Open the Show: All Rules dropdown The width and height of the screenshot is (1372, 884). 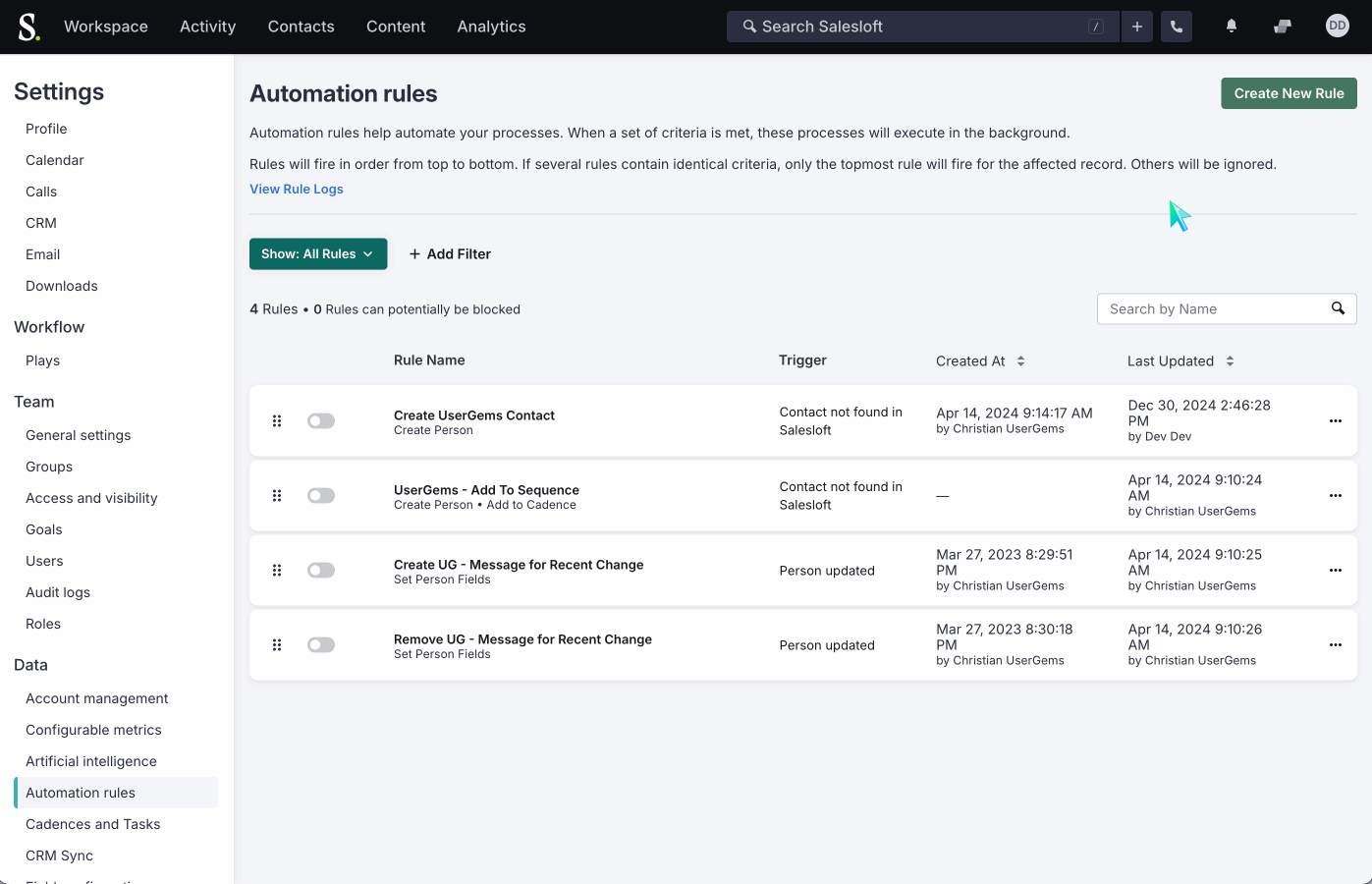point(318,253)
